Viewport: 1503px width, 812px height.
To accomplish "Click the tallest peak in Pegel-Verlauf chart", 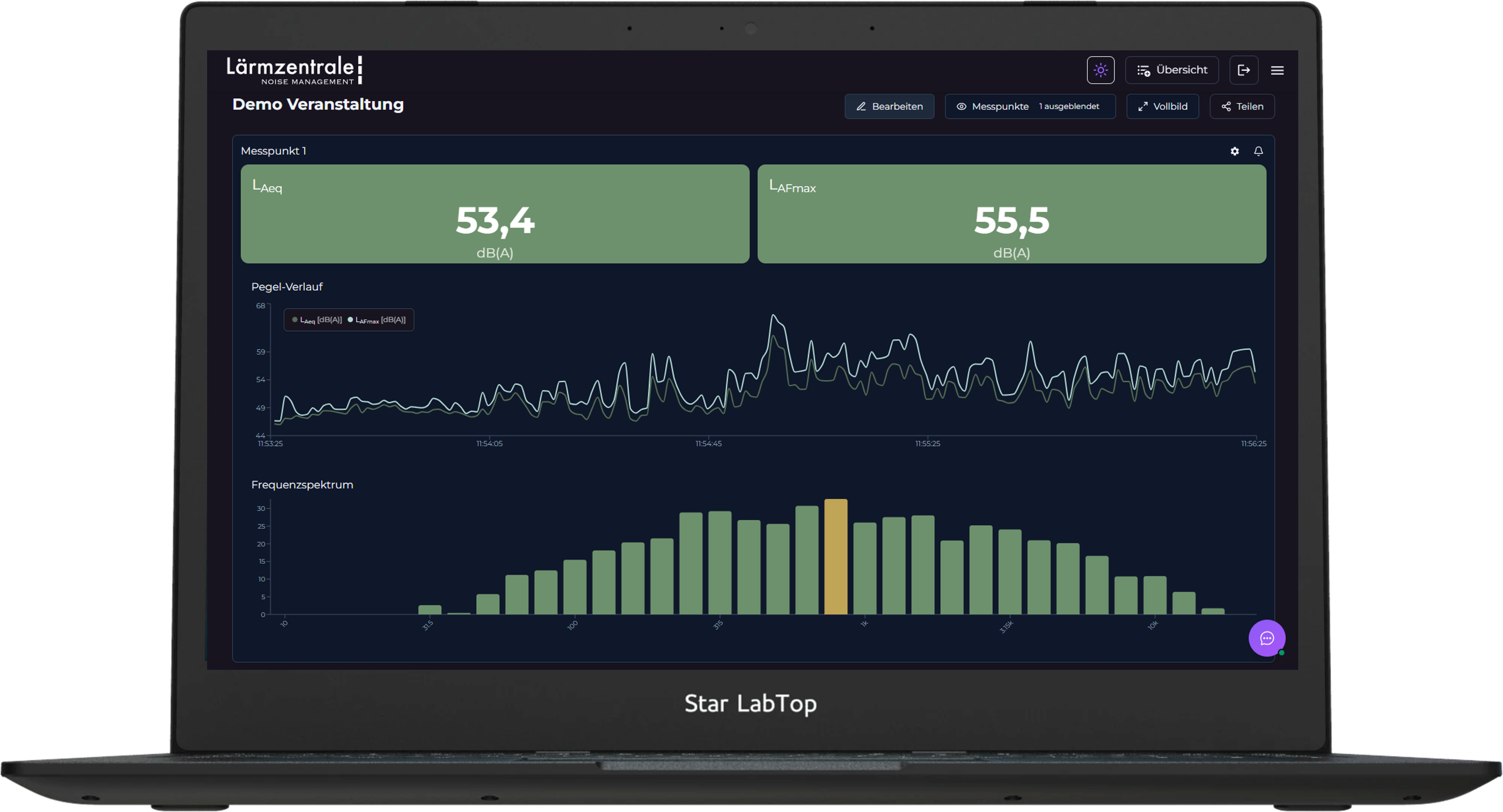I will click(773, 316).
